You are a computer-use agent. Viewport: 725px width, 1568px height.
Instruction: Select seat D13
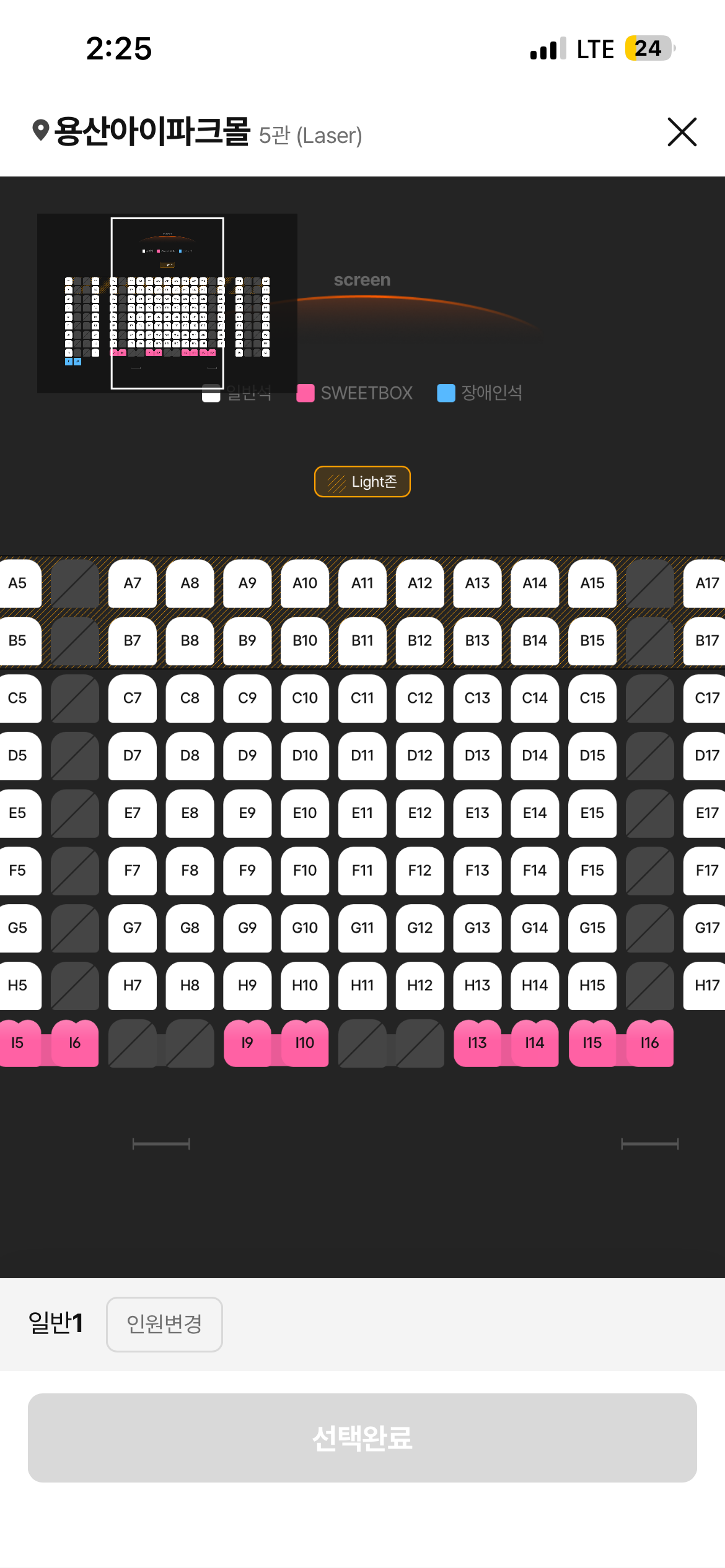[477, 756]
